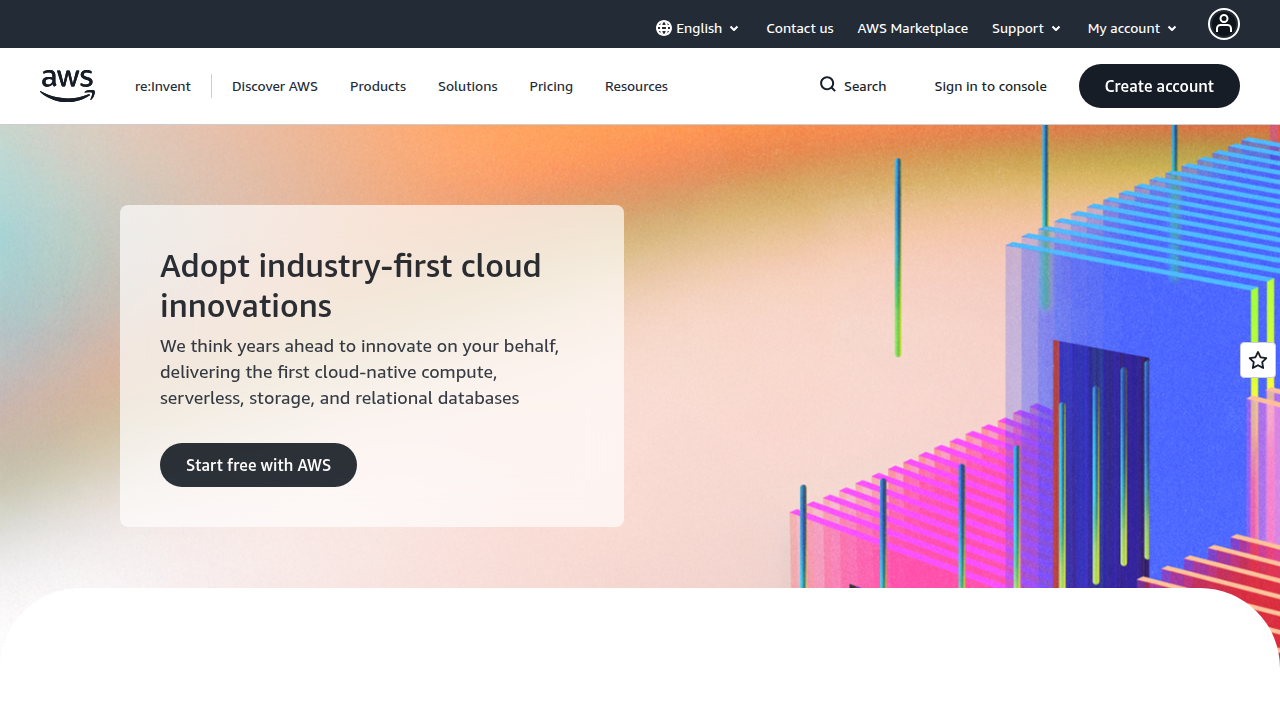Open the Discover AWS menu
The image size is (1280, 720).
(x=275, y=86)
